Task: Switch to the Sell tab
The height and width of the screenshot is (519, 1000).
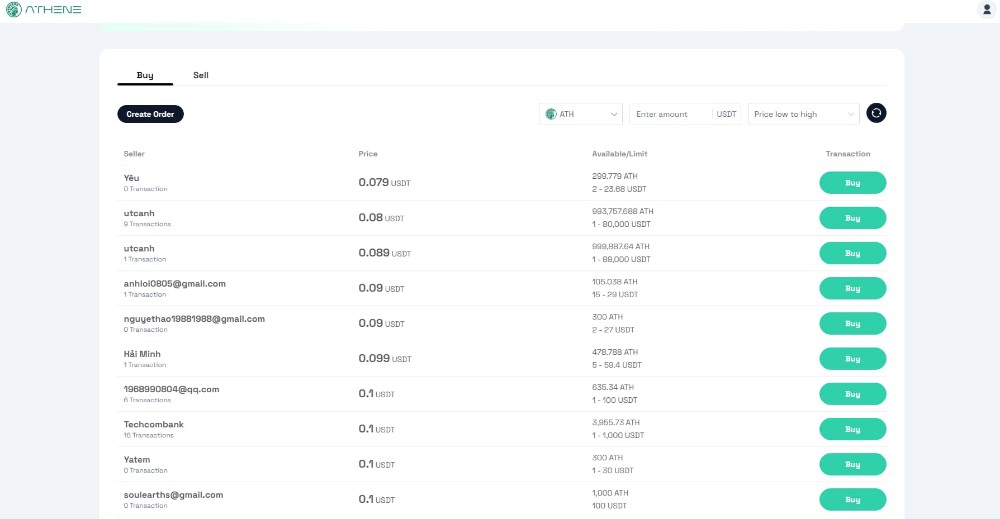Action: pyautogui.click(x=201, y=75)
